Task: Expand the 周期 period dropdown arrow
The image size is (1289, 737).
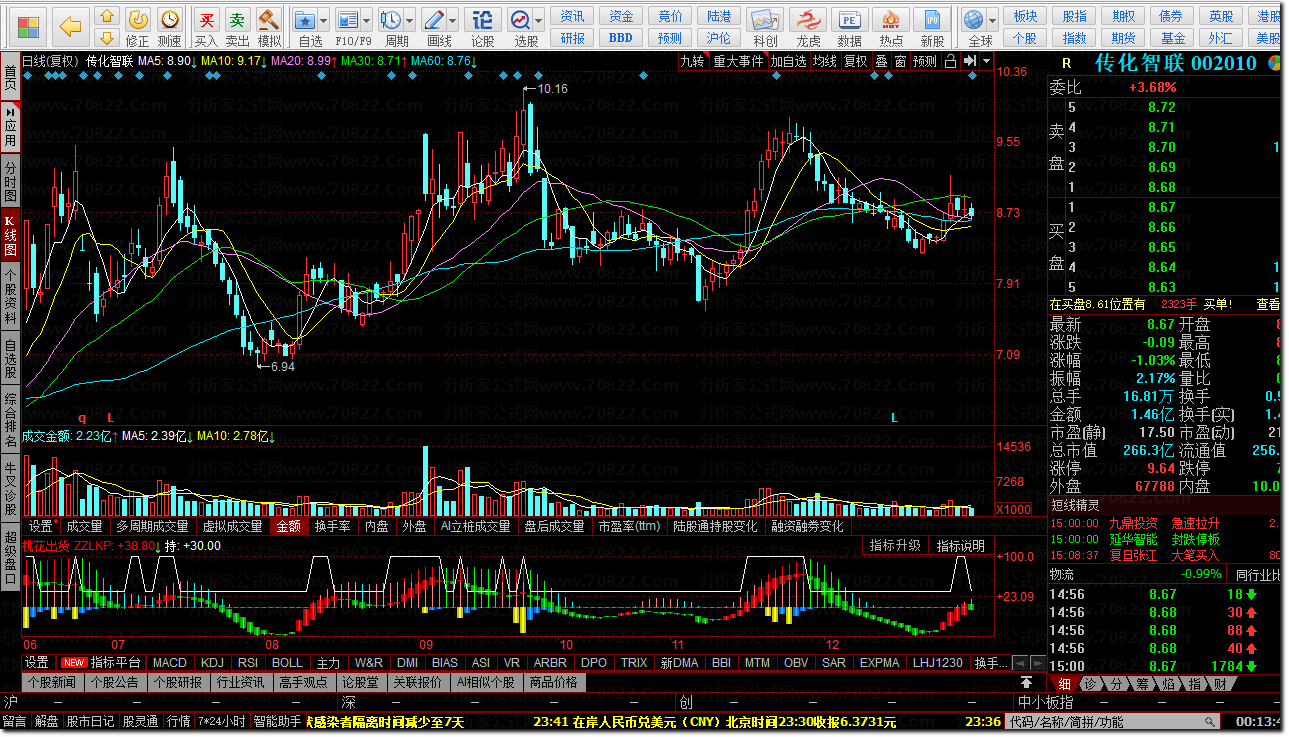Action: point(411,20)
